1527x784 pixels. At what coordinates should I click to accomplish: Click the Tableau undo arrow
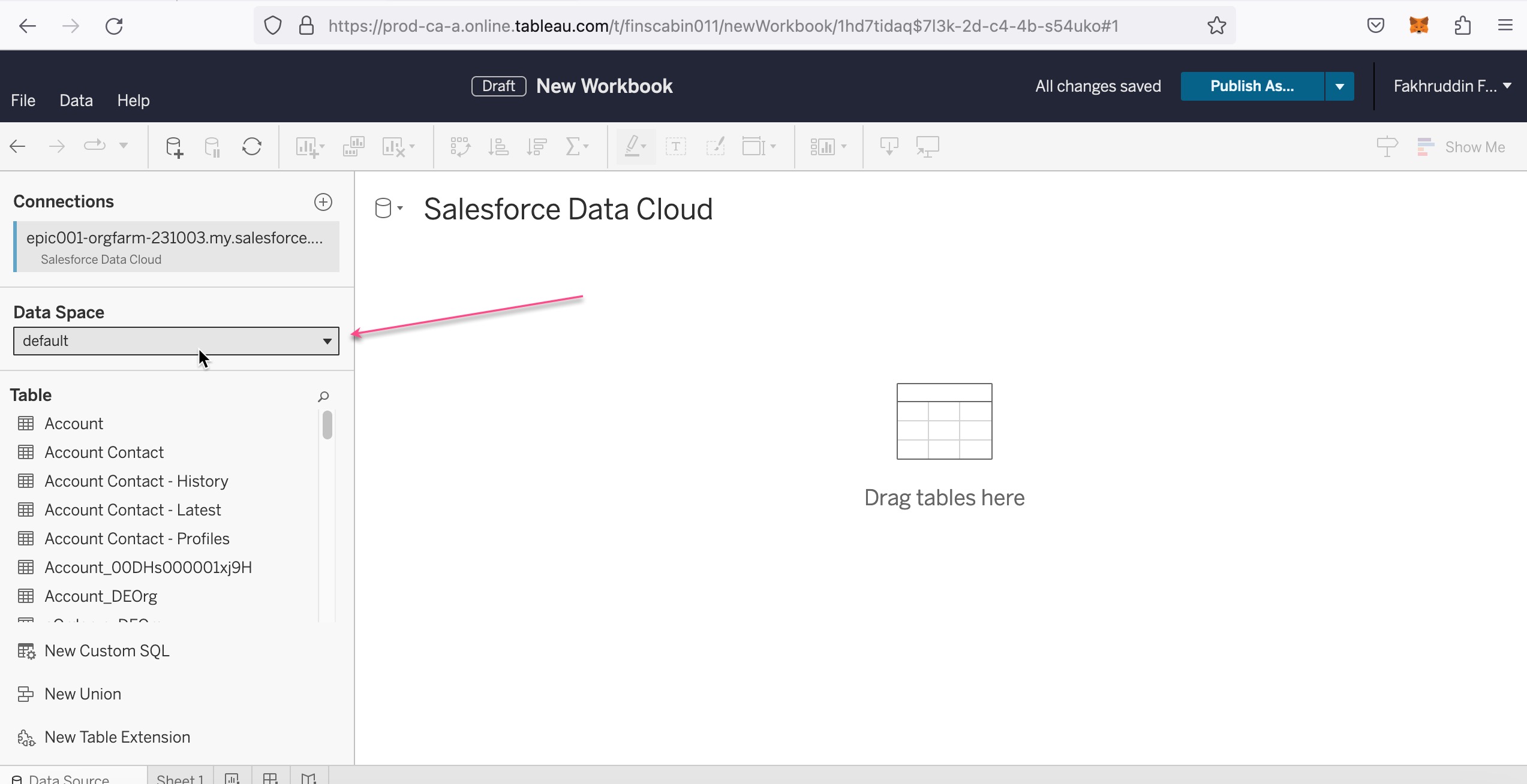coord(18,146)
